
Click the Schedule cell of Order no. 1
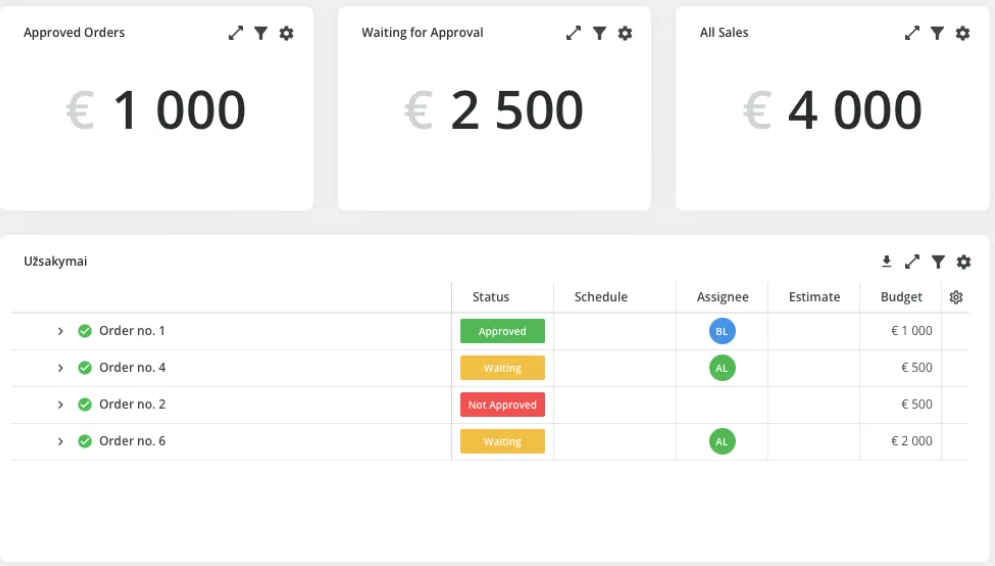tap(615, 331)
